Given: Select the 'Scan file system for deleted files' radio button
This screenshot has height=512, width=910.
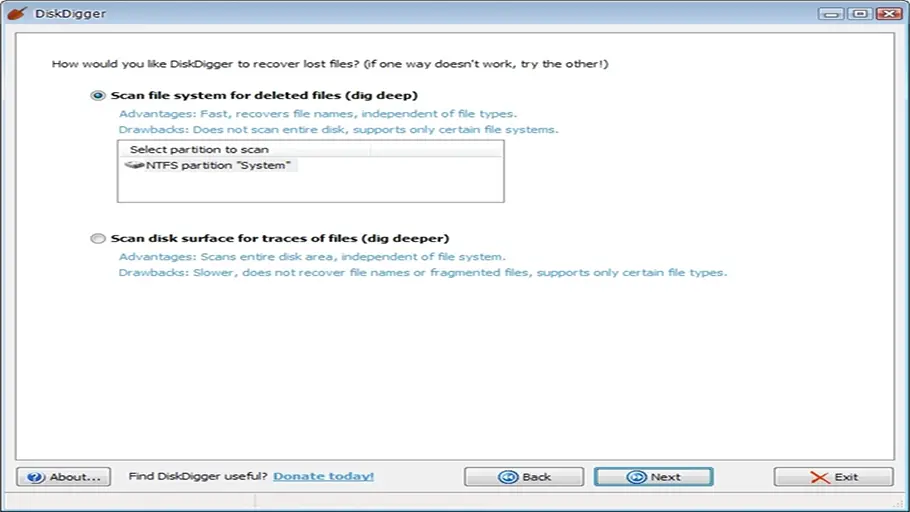Looking at the screenshot, I should point(97,96).
